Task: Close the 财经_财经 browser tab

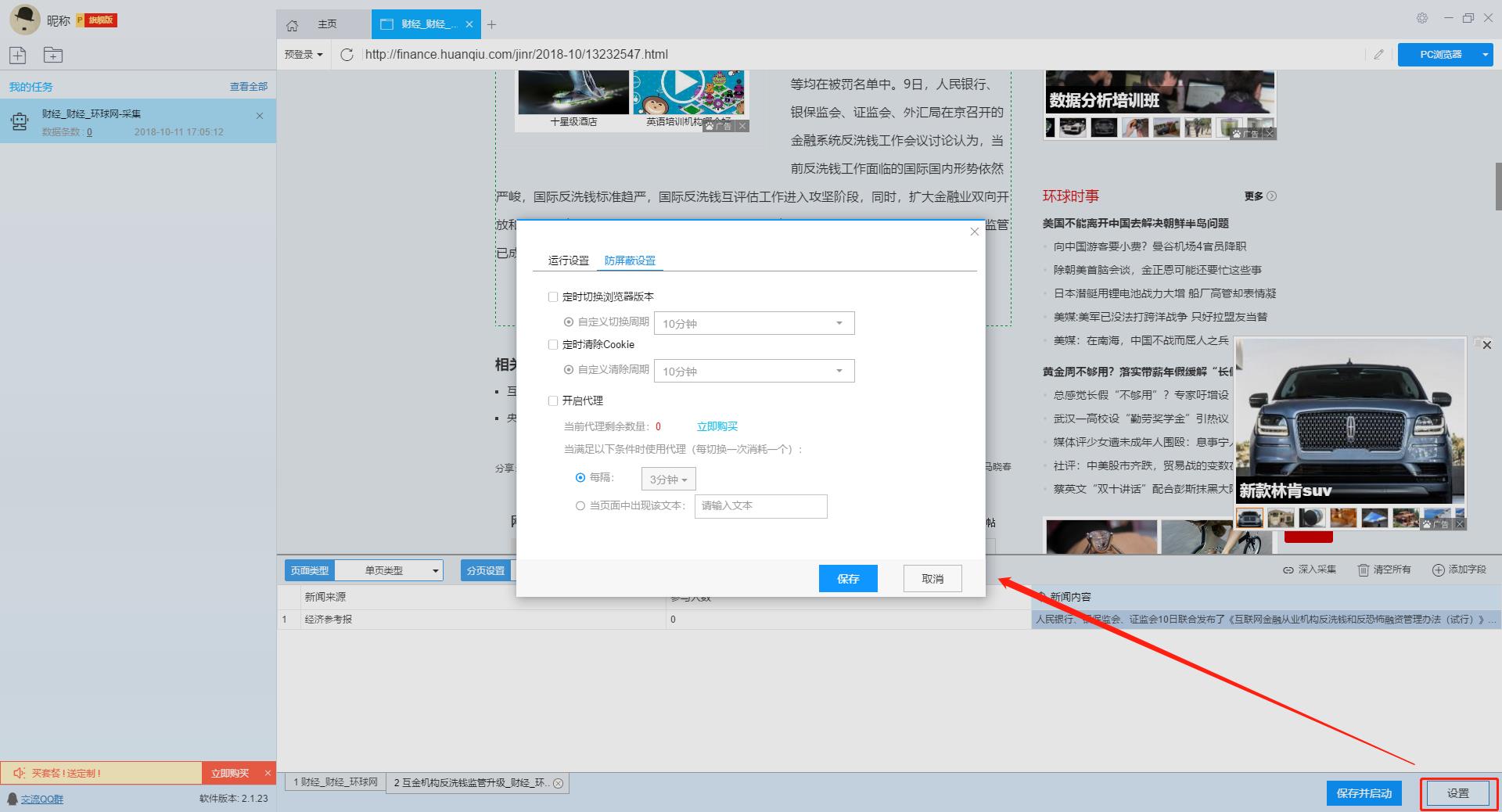Action: [x=469, y=24]
